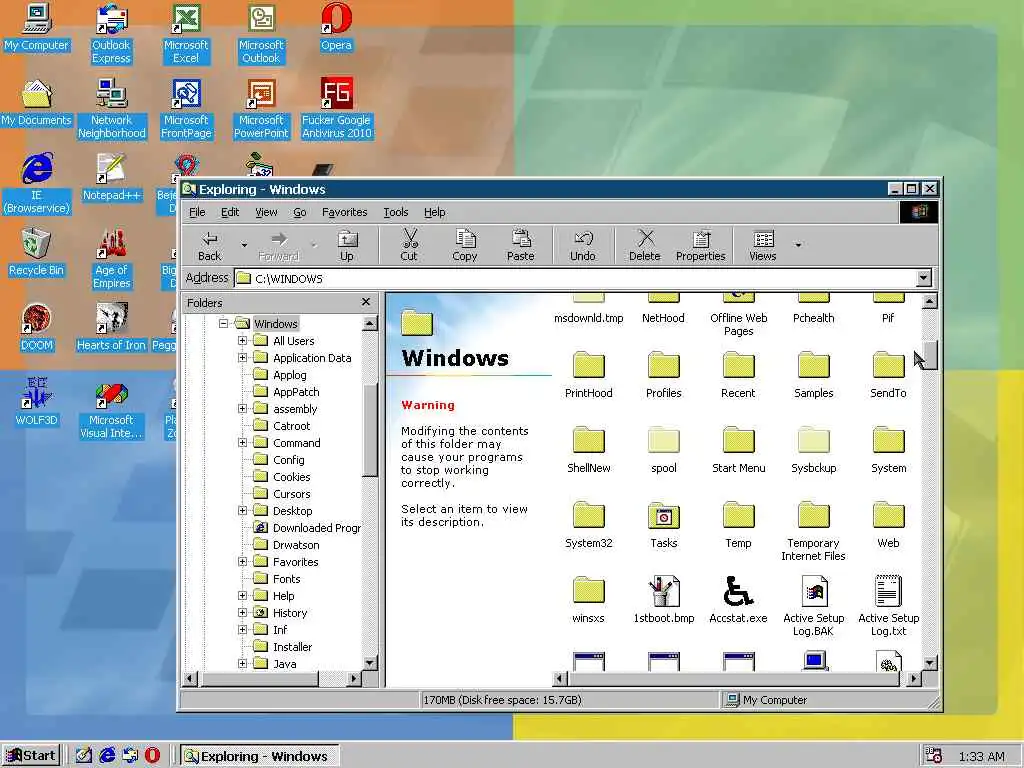Open the Edit menu
This screenshot has width=1024, height=768.
(x=230, y=212)
